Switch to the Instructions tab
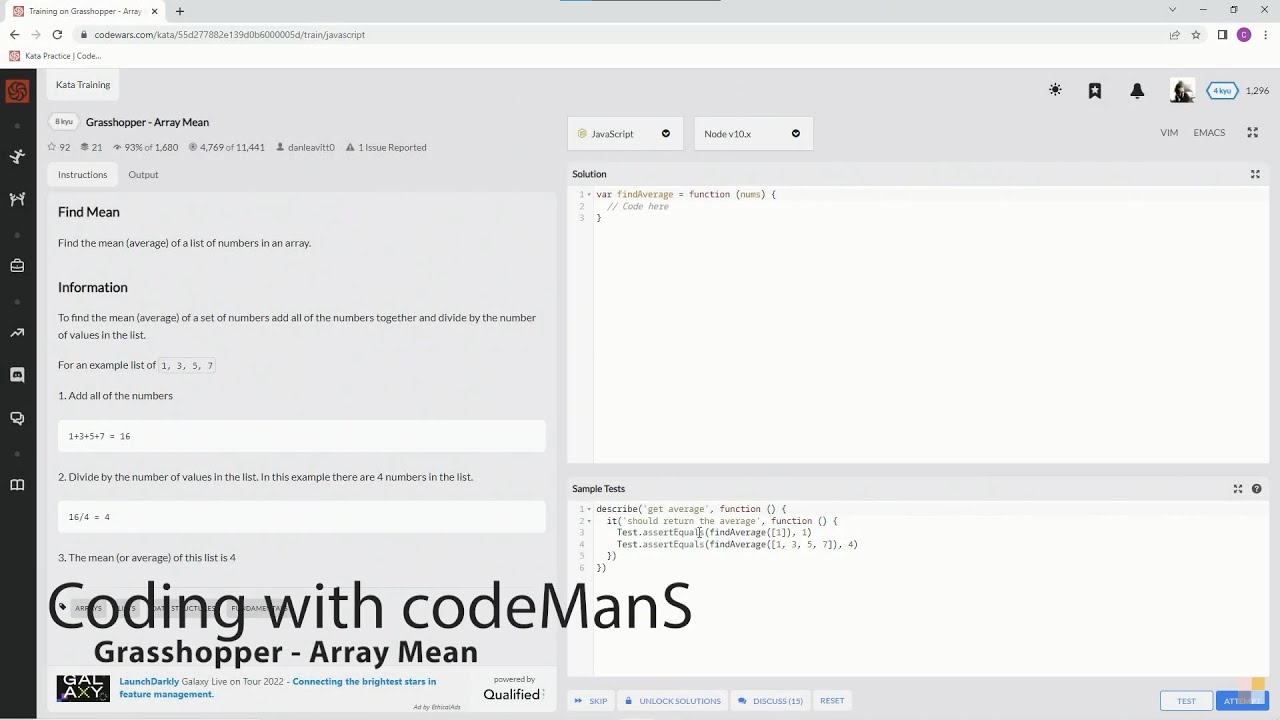Image resolution: width=1280 pixels, height=720 pixels. pos(82,175)
